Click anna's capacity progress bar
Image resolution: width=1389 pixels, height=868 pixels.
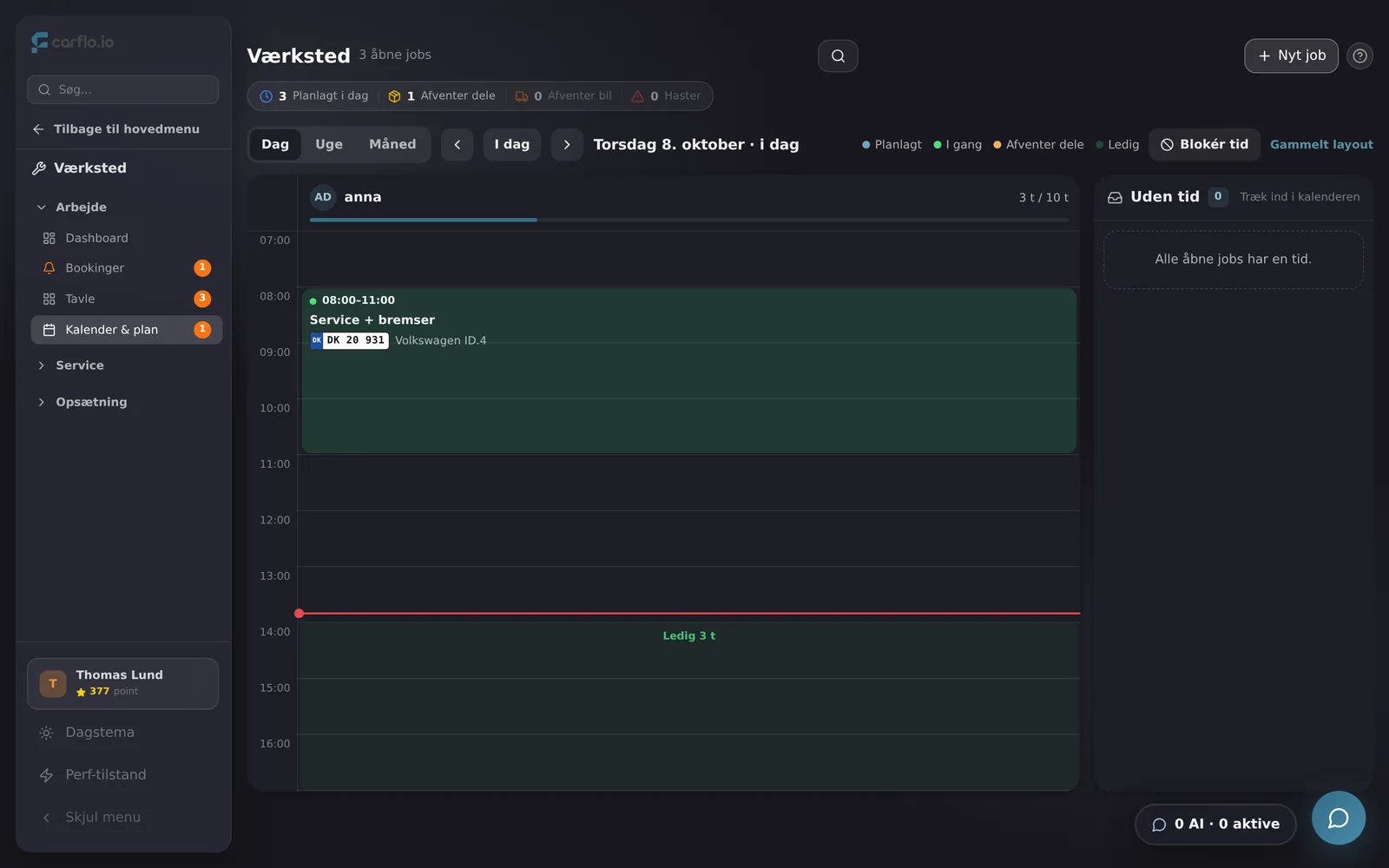tap(689, 220)
